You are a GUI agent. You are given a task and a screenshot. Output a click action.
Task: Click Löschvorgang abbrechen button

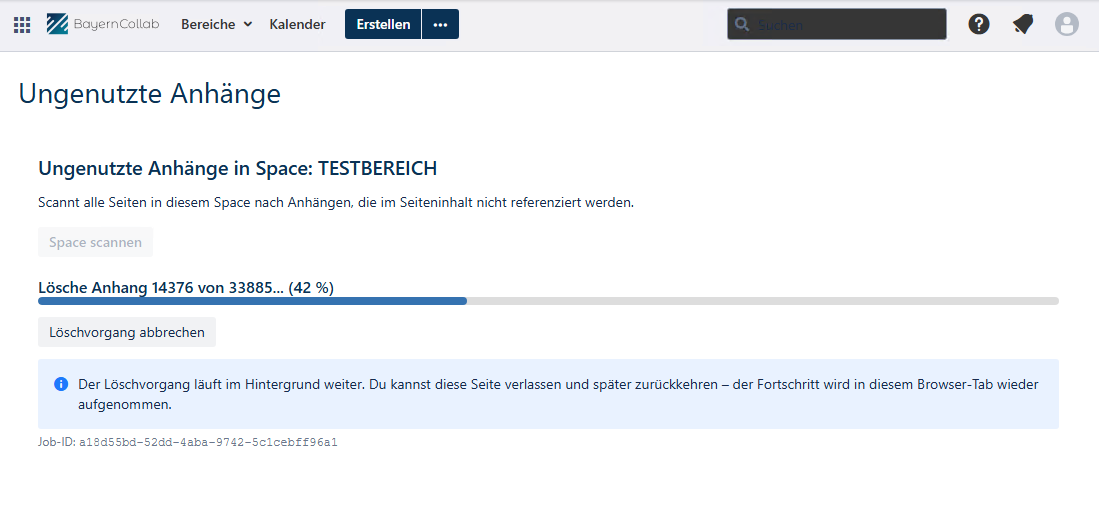coord(127,332)
